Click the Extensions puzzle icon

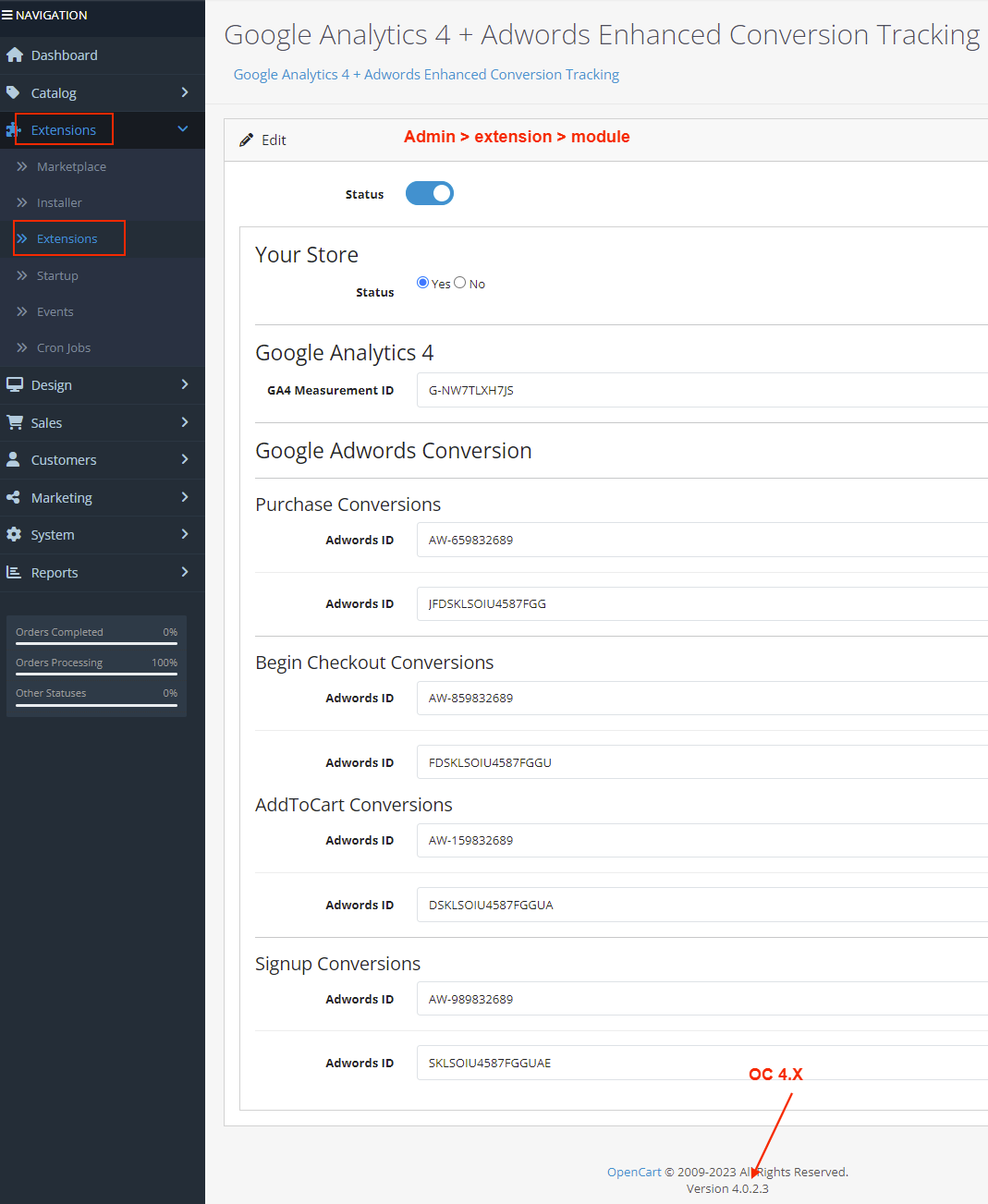(13, 130)
